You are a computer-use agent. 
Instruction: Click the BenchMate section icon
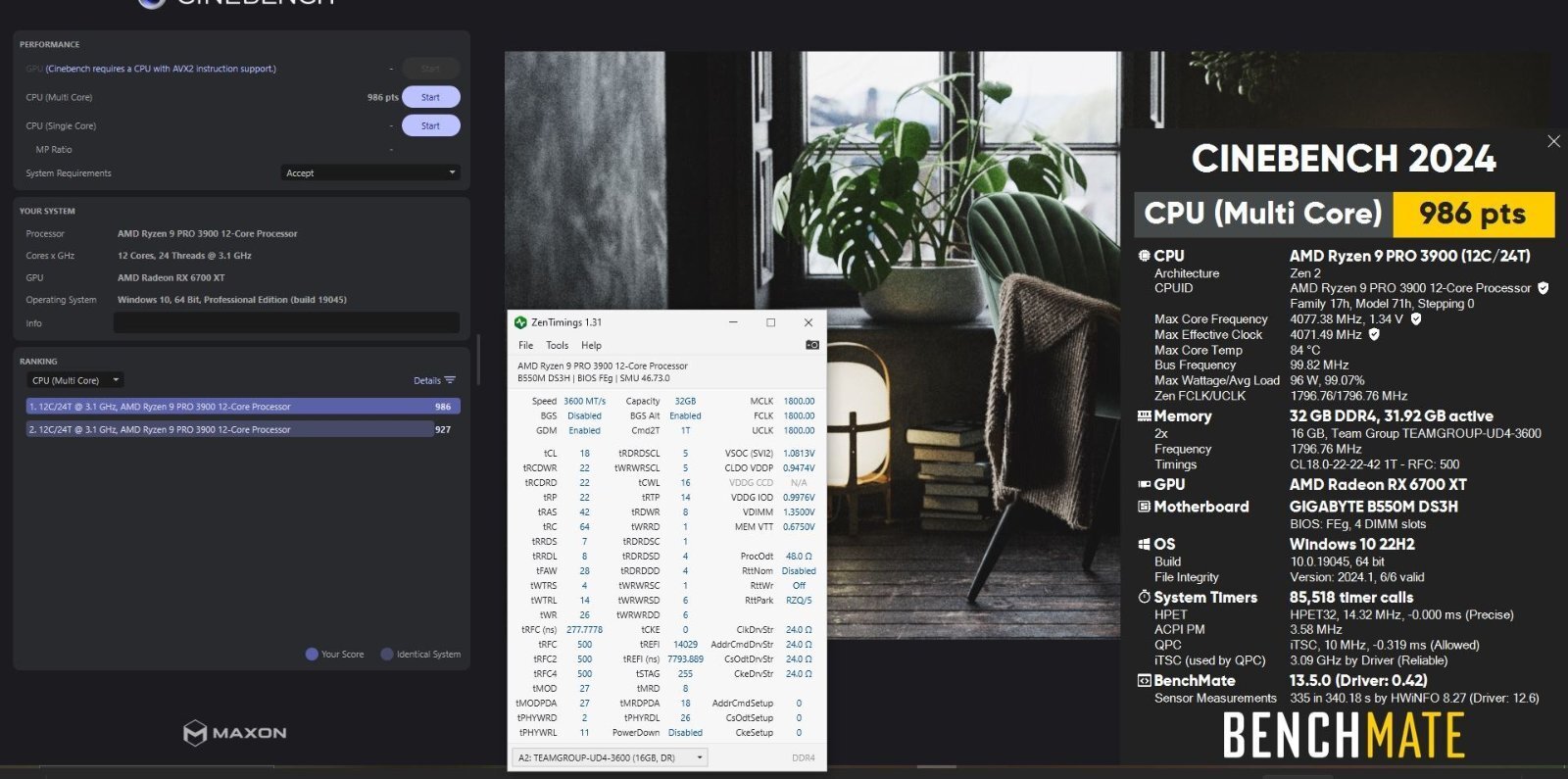coord(1144,680)
